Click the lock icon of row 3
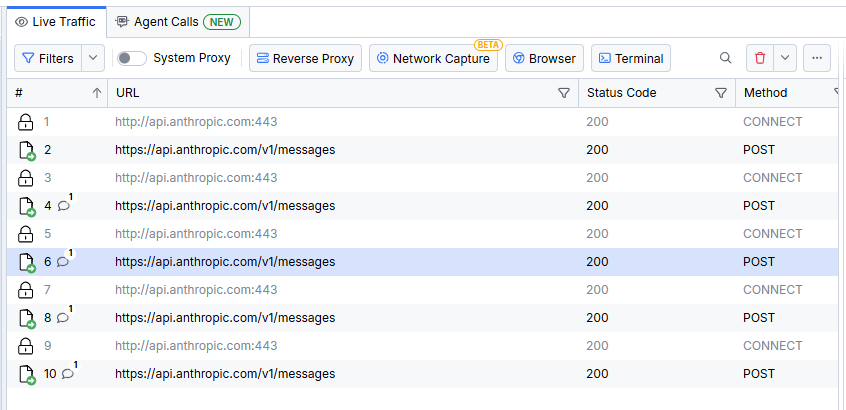Image resolution: width=846 pixels, height=410 pixels. point(25,178)
